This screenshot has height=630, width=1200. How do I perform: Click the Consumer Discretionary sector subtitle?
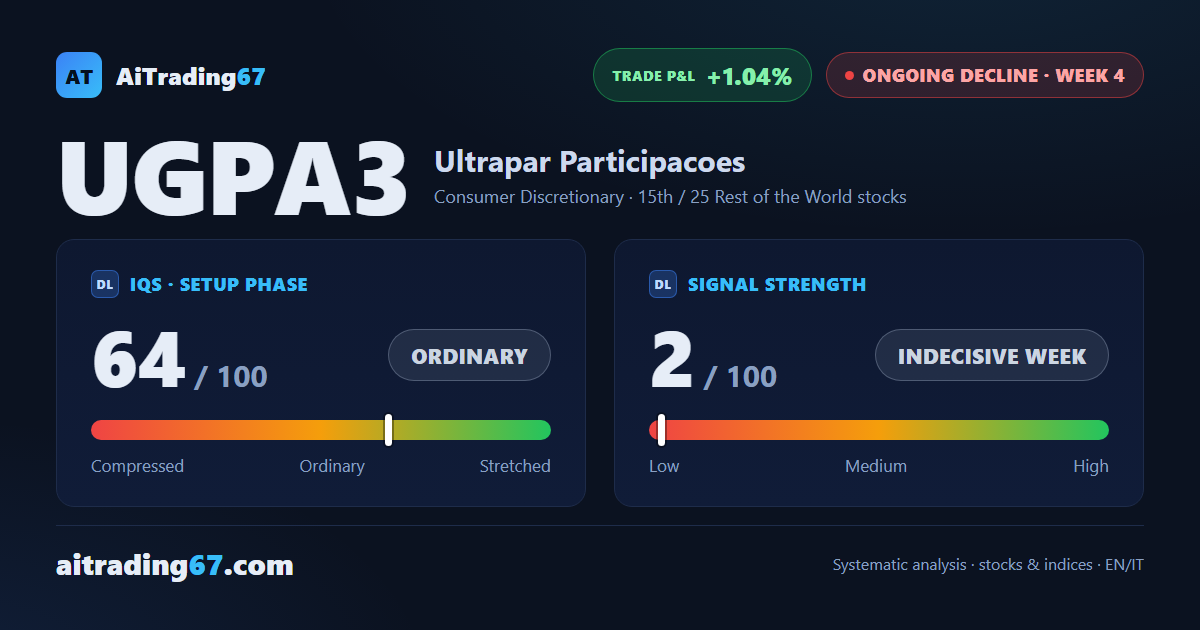(670, 197)
